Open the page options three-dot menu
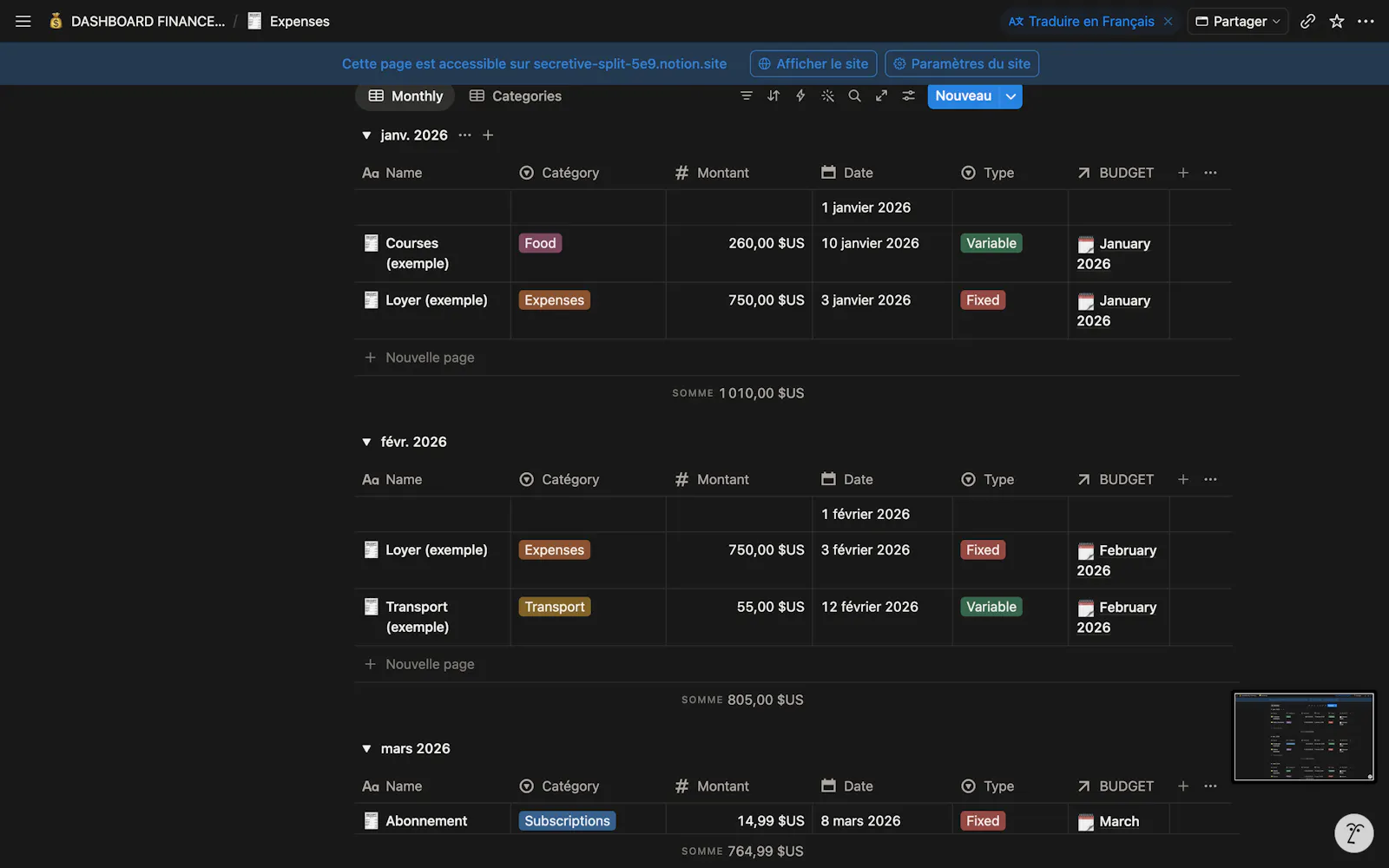This screenshot has height=868, width=1389. [1366, 21]
